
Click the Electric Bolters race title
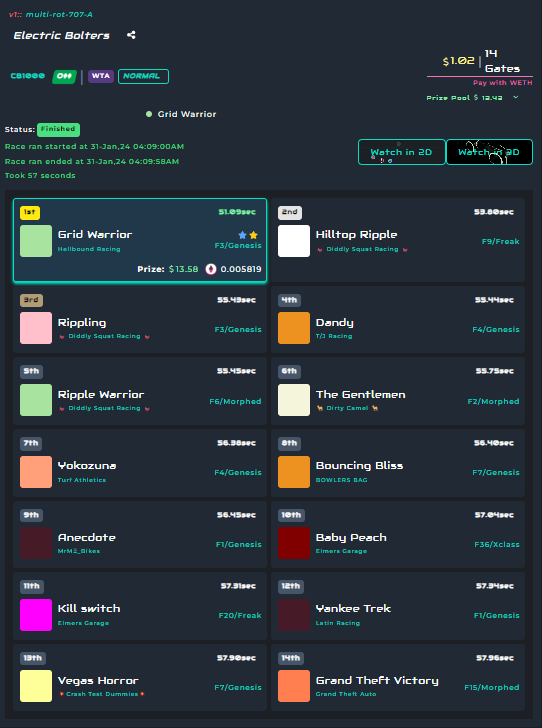pos(62,35)
